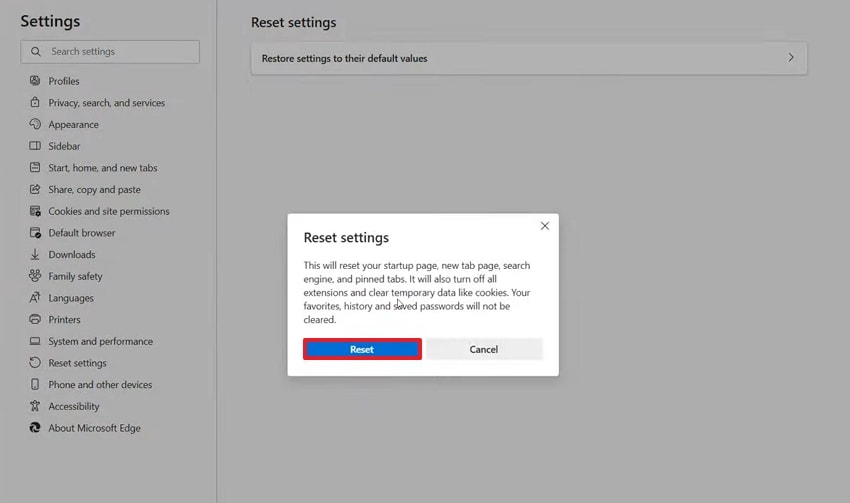Viewport: 850px width, 503px height.
Task: Click the Appearance palette icon
Action: (35, 124)
